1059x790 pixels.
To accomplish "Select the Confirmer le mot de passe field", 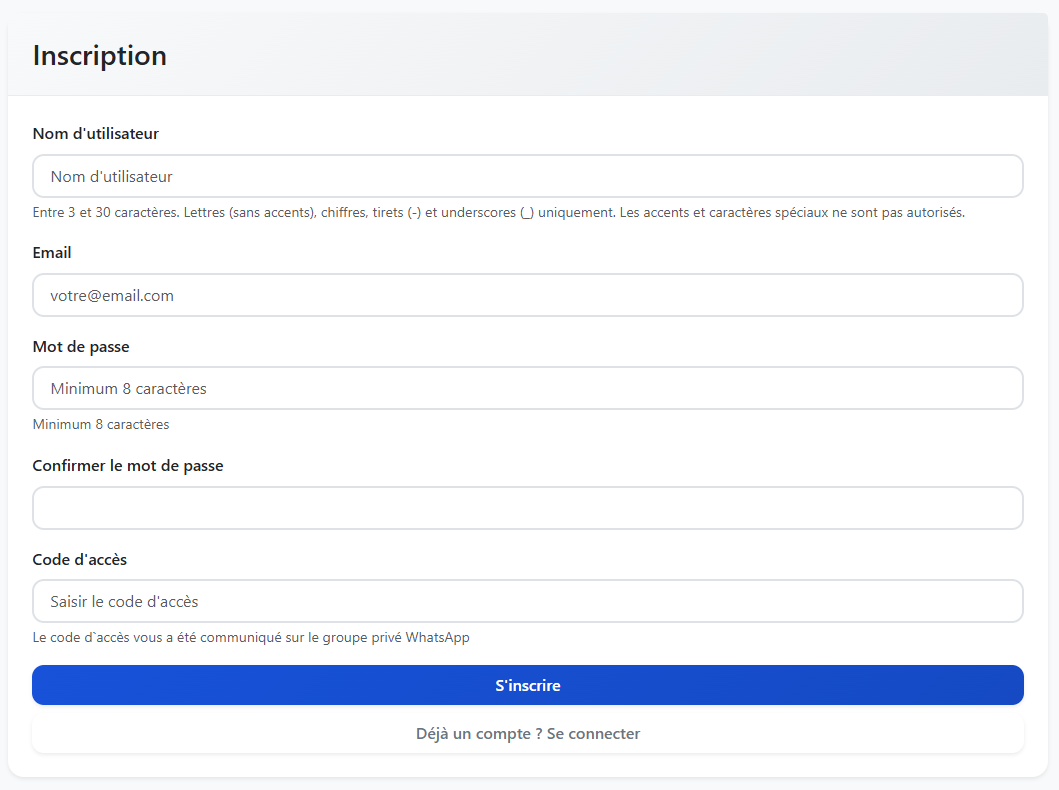I will coord(527,508).
